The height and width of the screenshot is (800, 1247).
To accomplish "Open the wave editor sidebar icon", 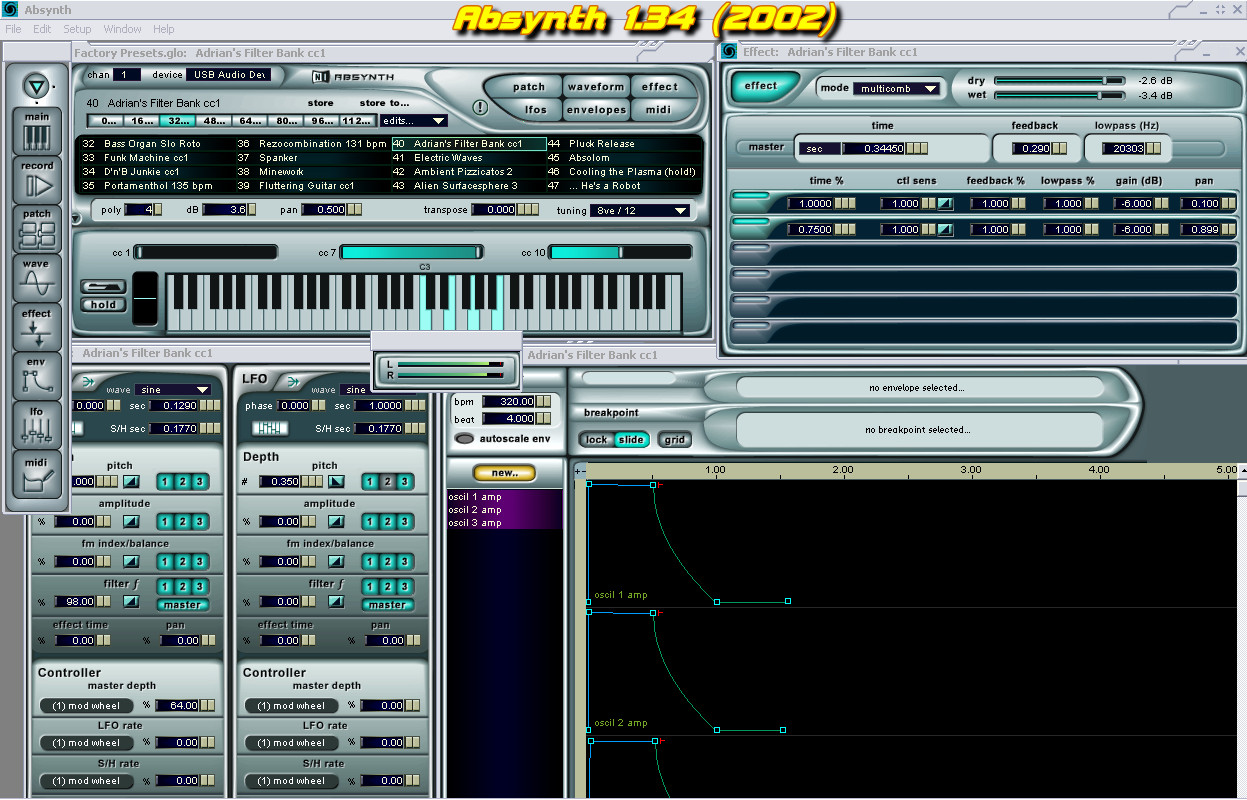I will point(37,278).
